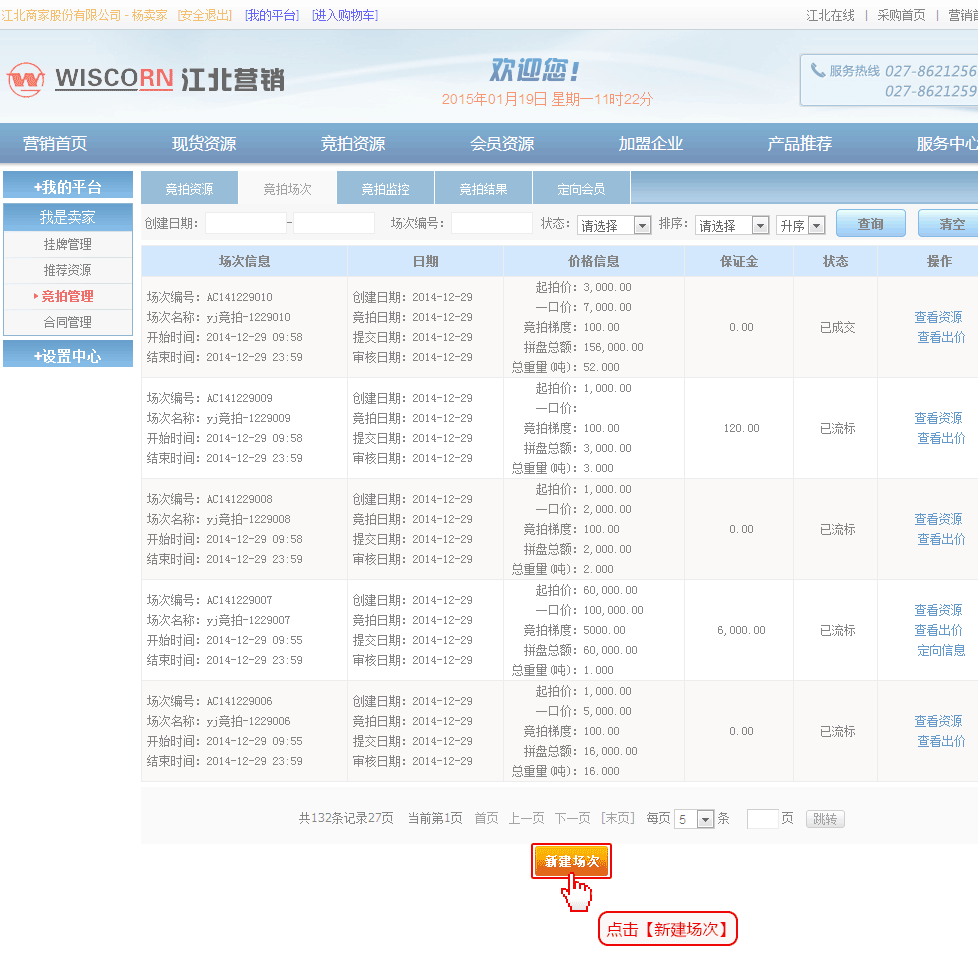Go to 现货资源 in navigation bar

(204, 143)
